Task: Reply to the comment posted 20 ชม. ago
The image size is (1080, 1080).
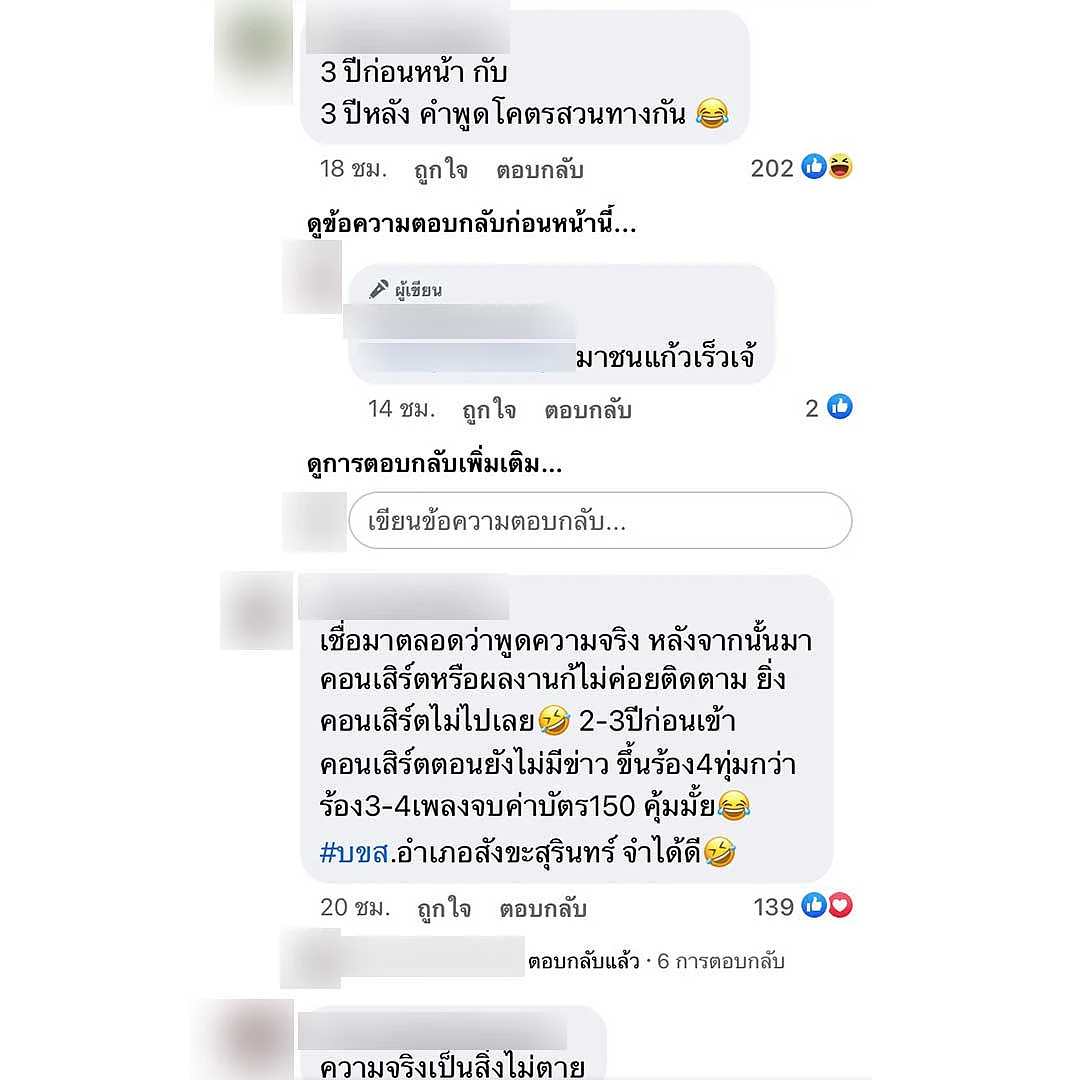Action: point(543,908)
